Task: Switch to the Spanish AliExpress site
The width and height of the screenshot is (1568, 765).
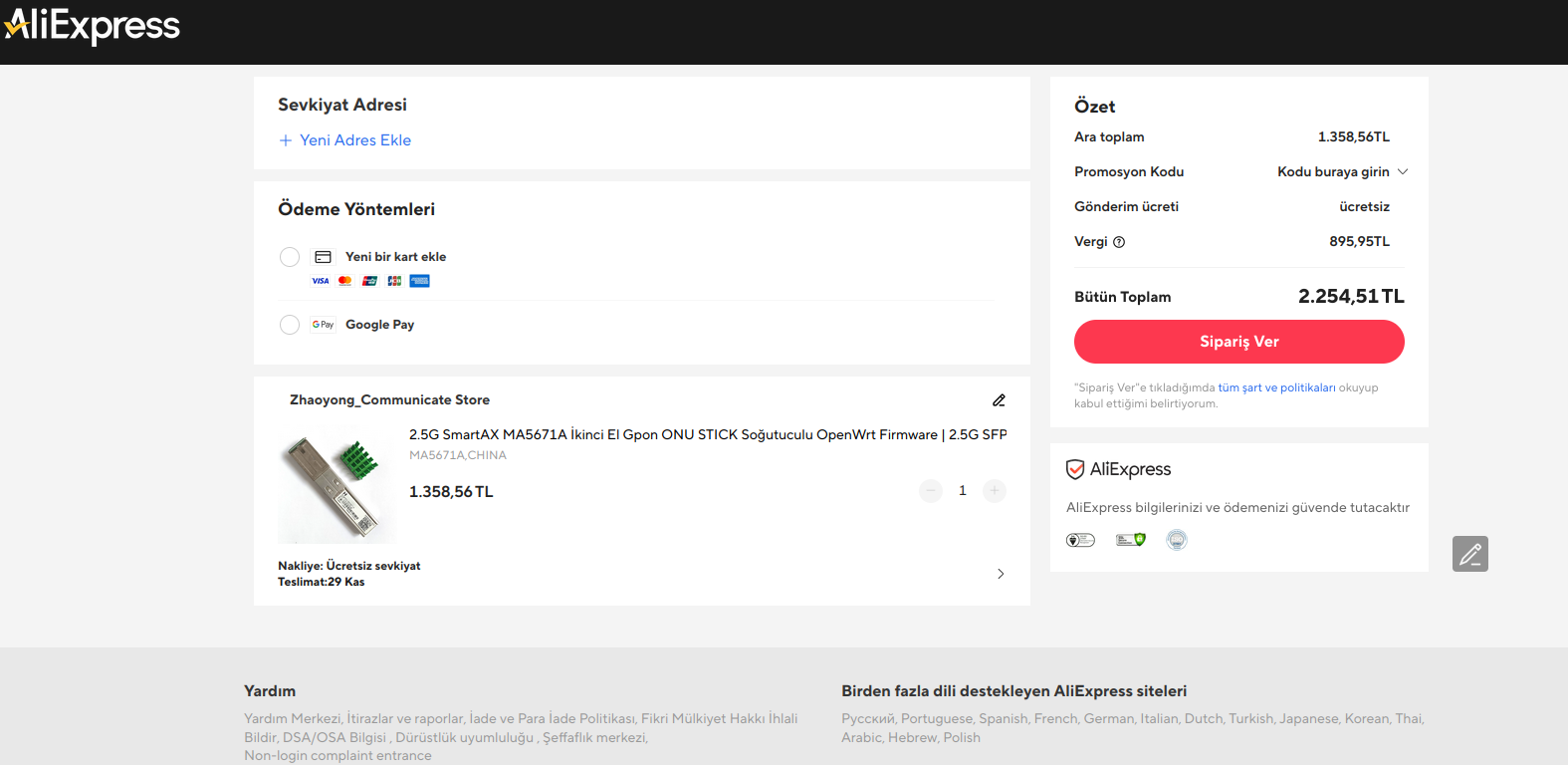Action: 1003,718
